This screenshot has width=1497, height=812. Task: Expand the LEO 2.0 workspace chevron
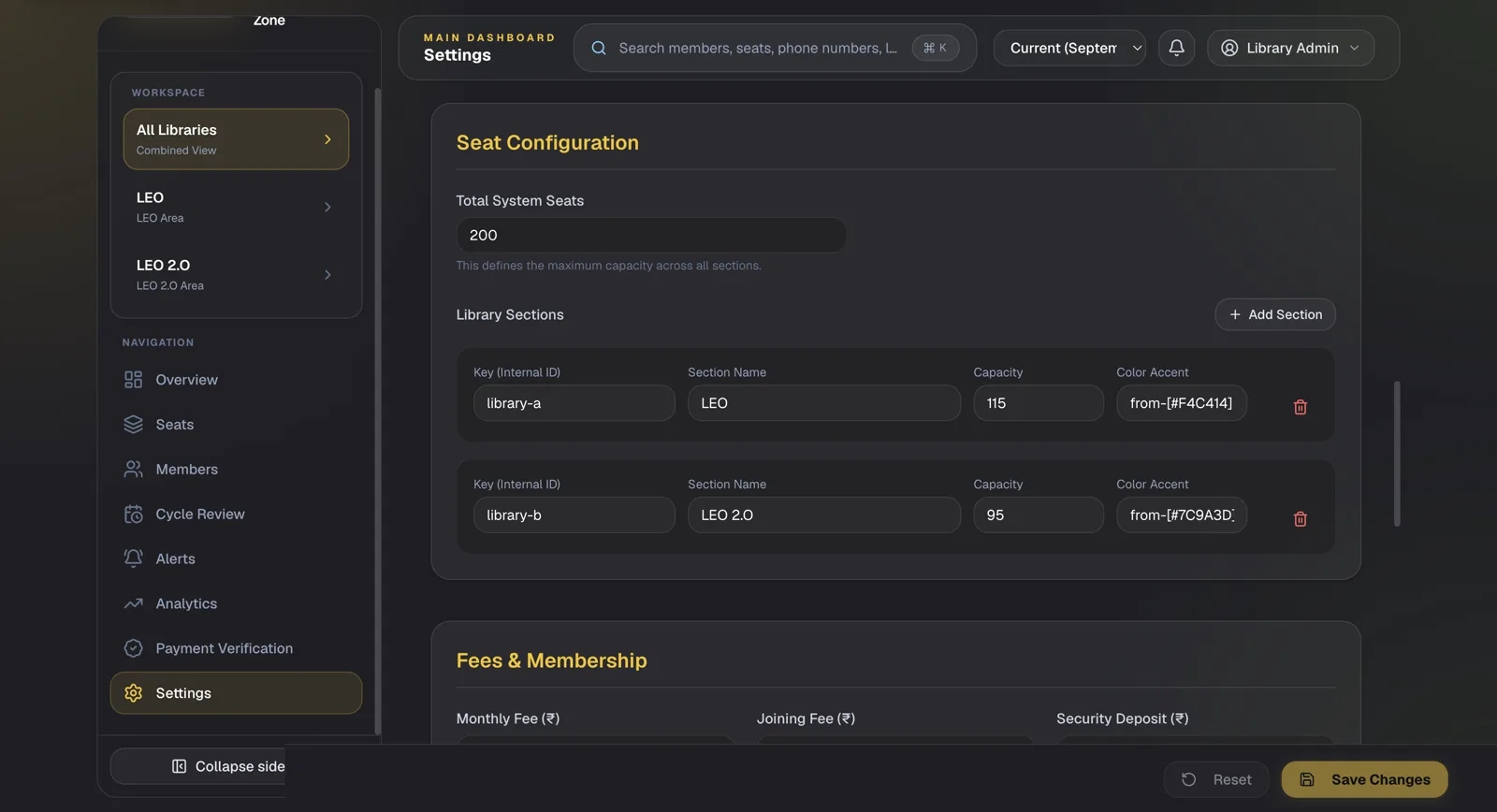pos(327,275)
